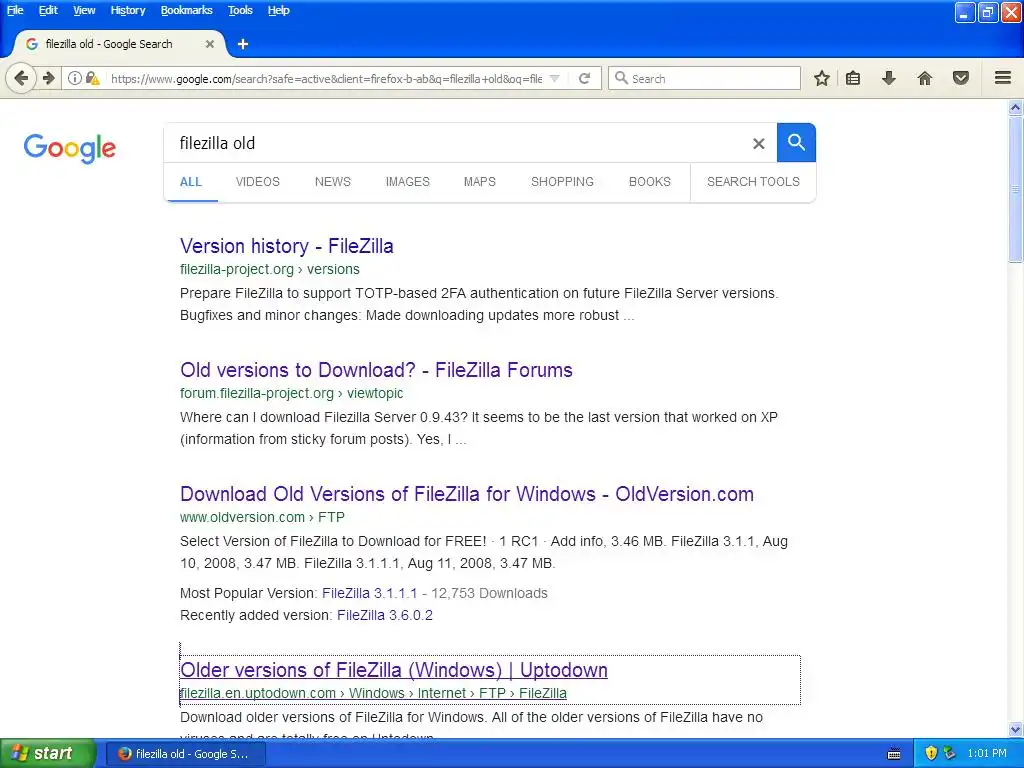Go forward with the Forward arrow
1024x768 pixels.
point(48,78)
